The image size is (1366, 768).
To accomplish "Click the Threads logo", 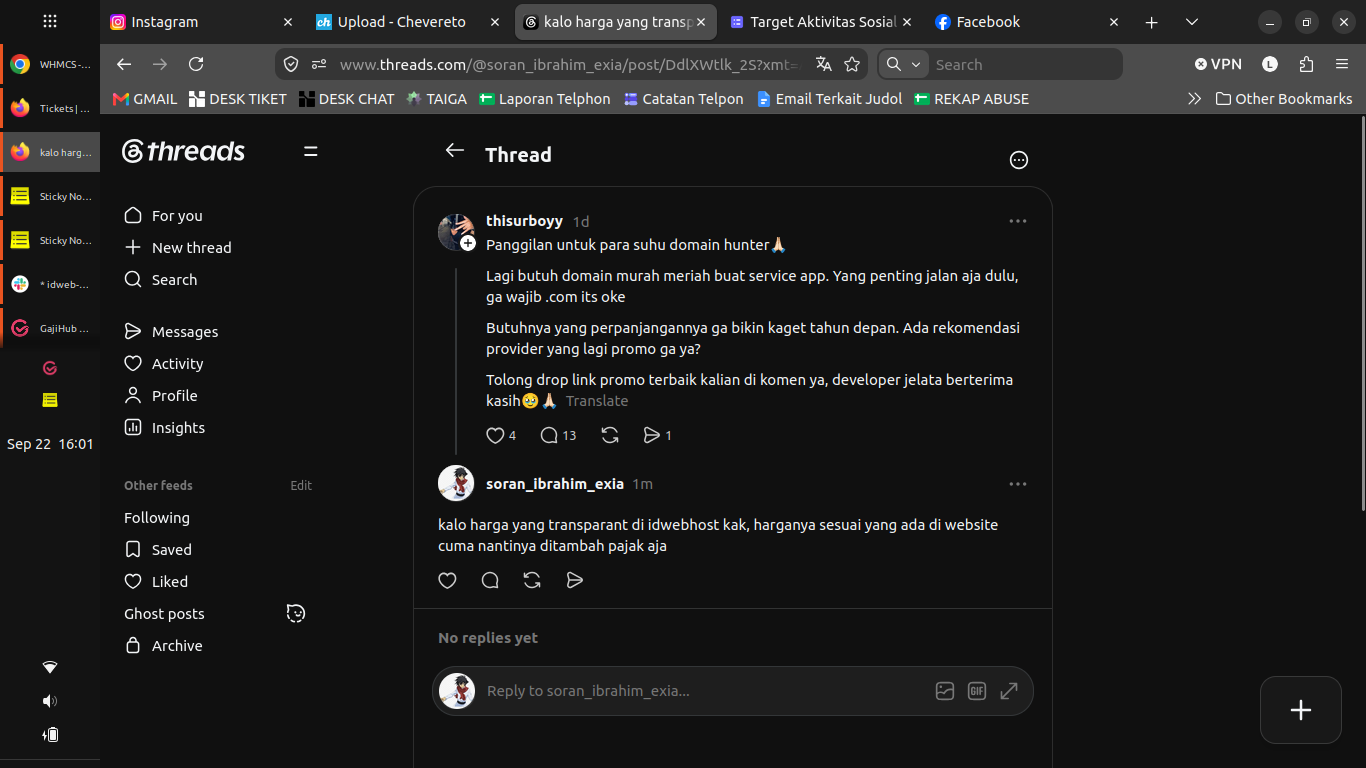I will (183, 151).
